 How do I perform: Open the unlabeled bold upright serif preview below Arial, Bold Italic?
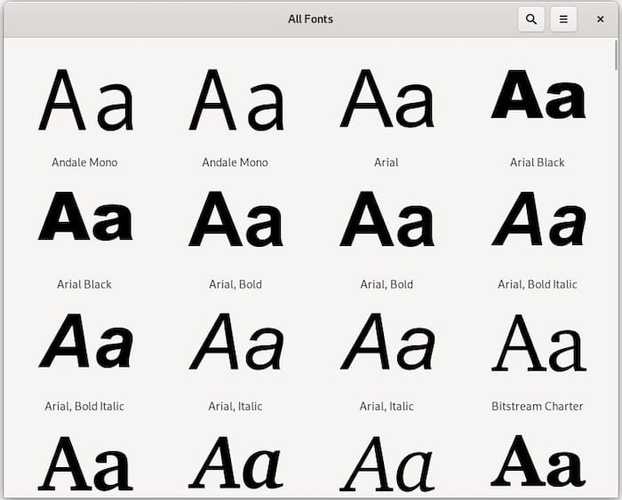85,463
